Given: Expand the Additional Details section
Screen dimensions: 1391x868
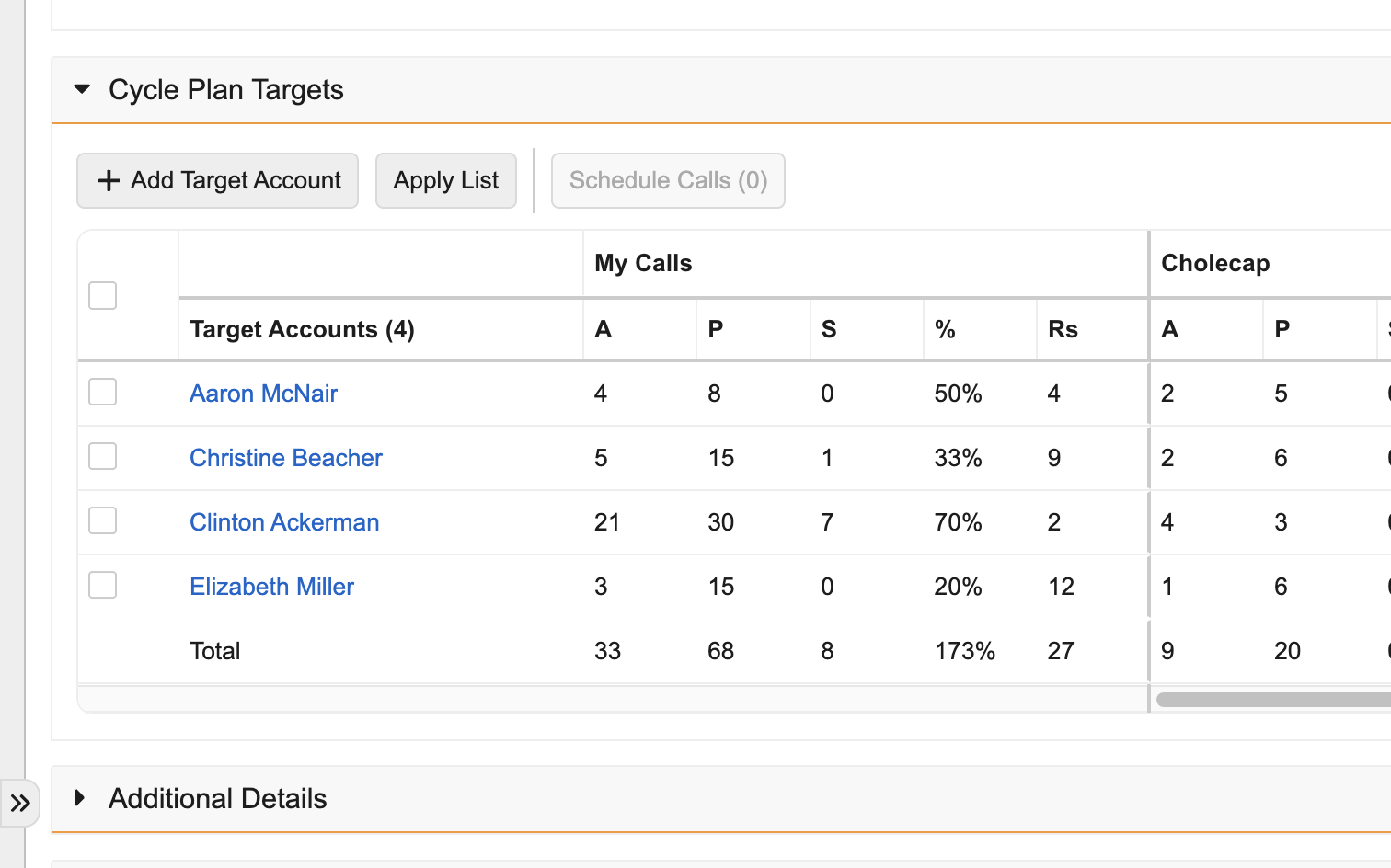Looking at the screenshot, I should click(x=80, y=798).
